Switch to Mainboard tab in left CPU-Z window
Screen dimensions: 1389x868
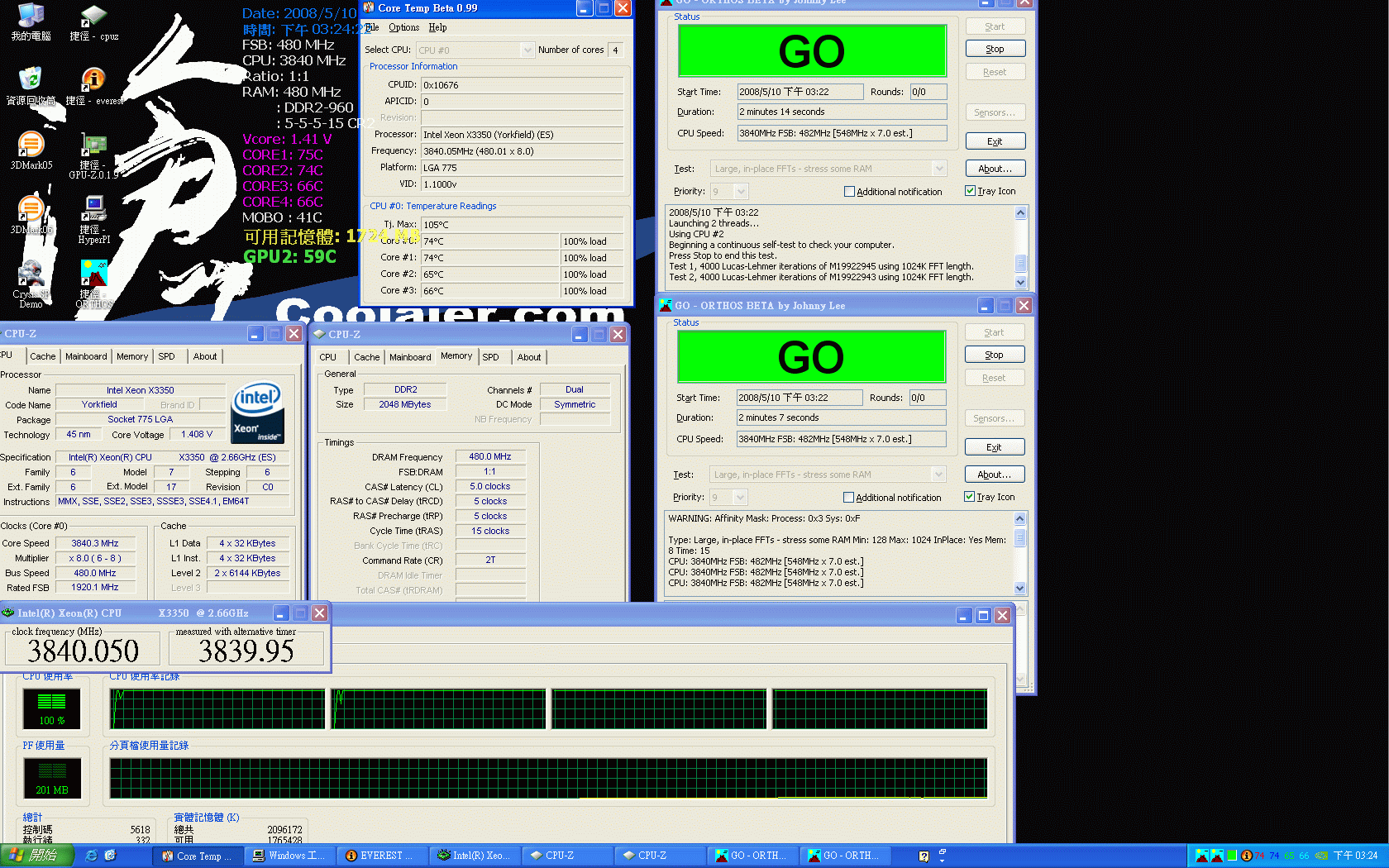86,356
